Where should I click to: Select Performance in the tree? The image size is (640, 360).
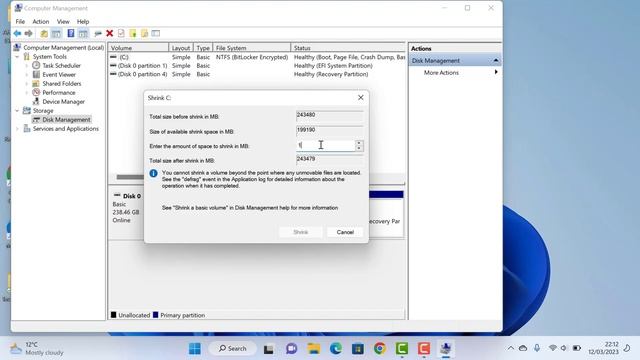tap(58, 93)
